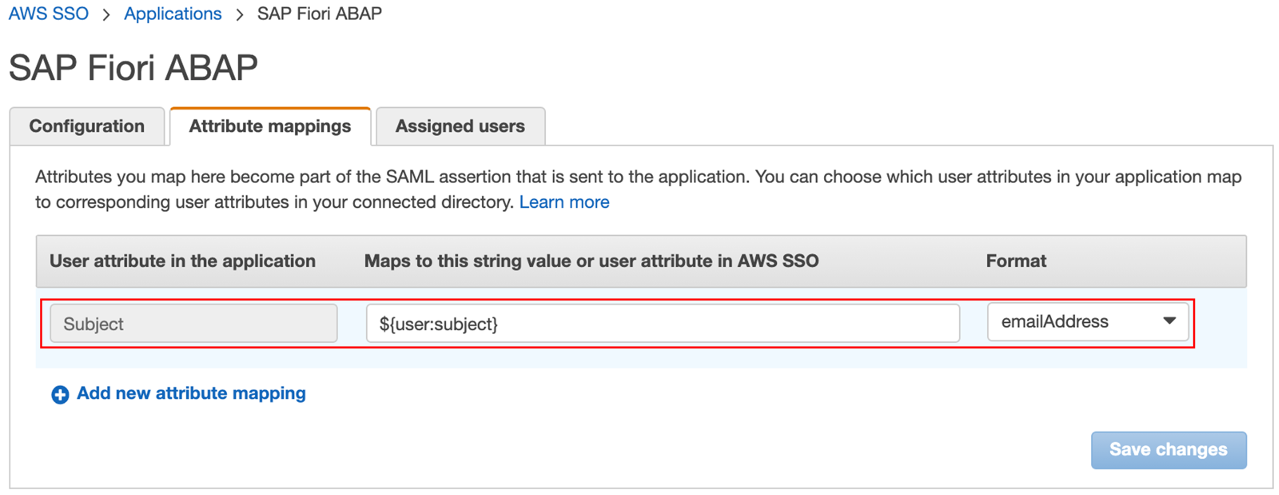The image size is (1279, 495).
Task: Click the Format column header
Action: coord(1016,261)
